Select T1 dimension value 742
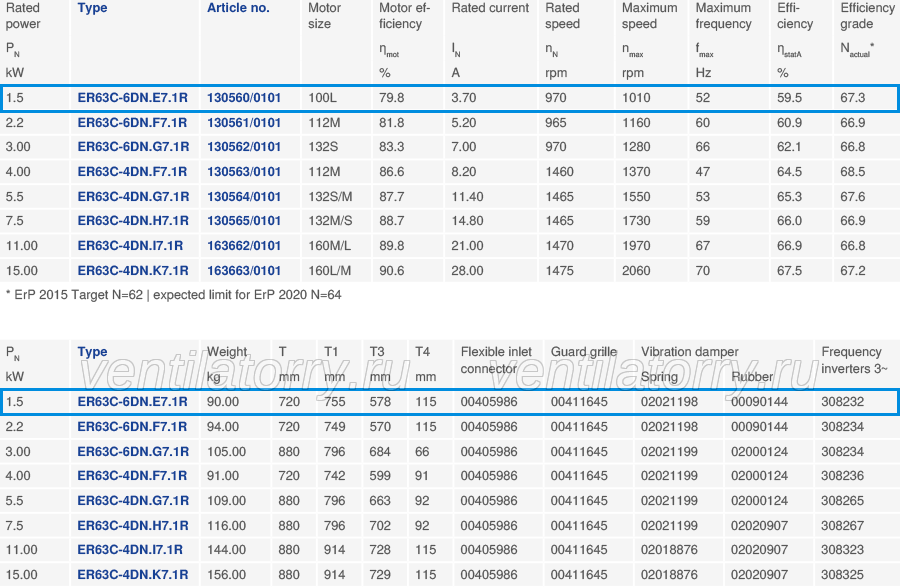The image size is (900, 588). [335, 476]
